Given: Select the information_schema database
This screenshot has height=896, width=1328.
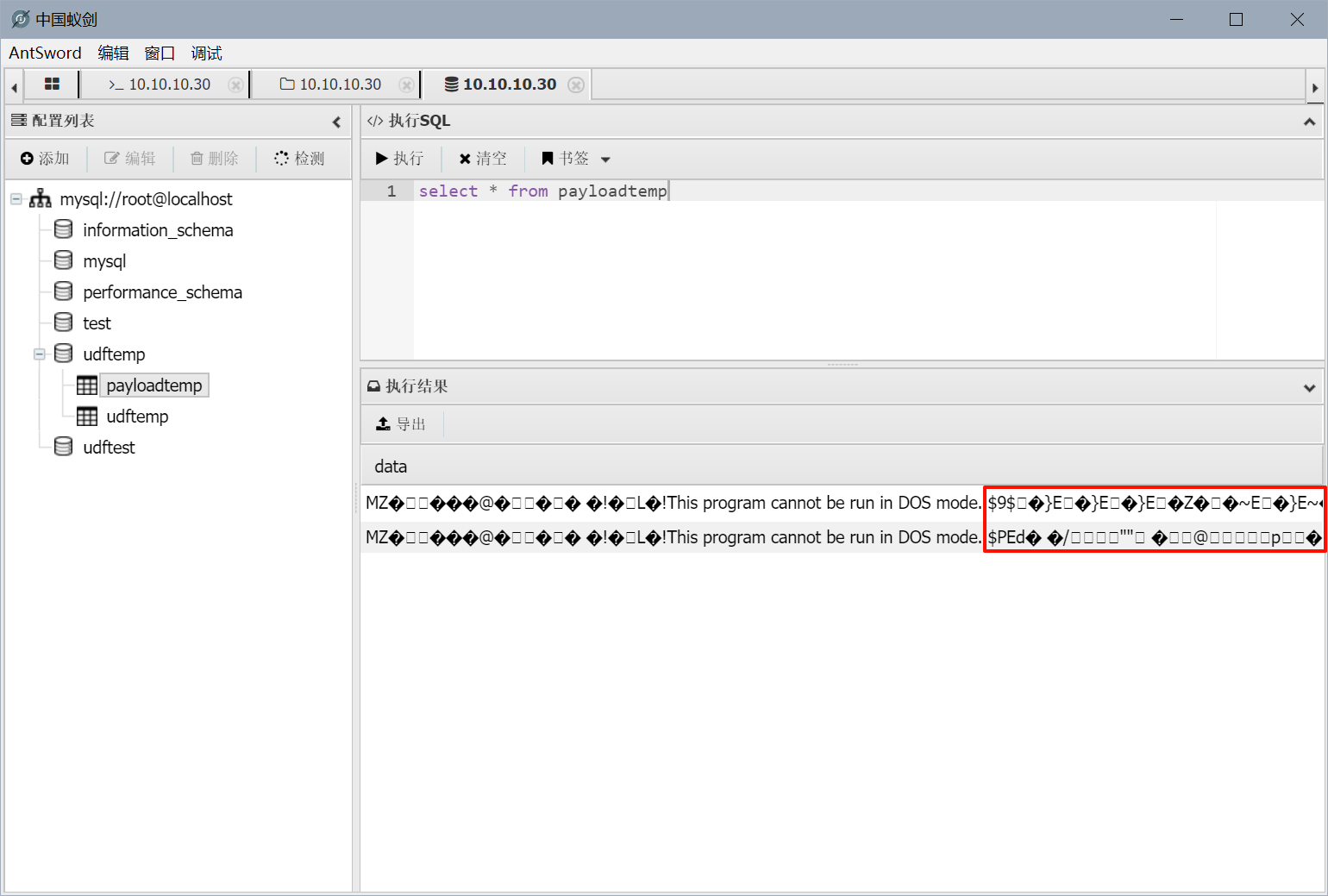Looking at the screenshot, I should [158, 230].
